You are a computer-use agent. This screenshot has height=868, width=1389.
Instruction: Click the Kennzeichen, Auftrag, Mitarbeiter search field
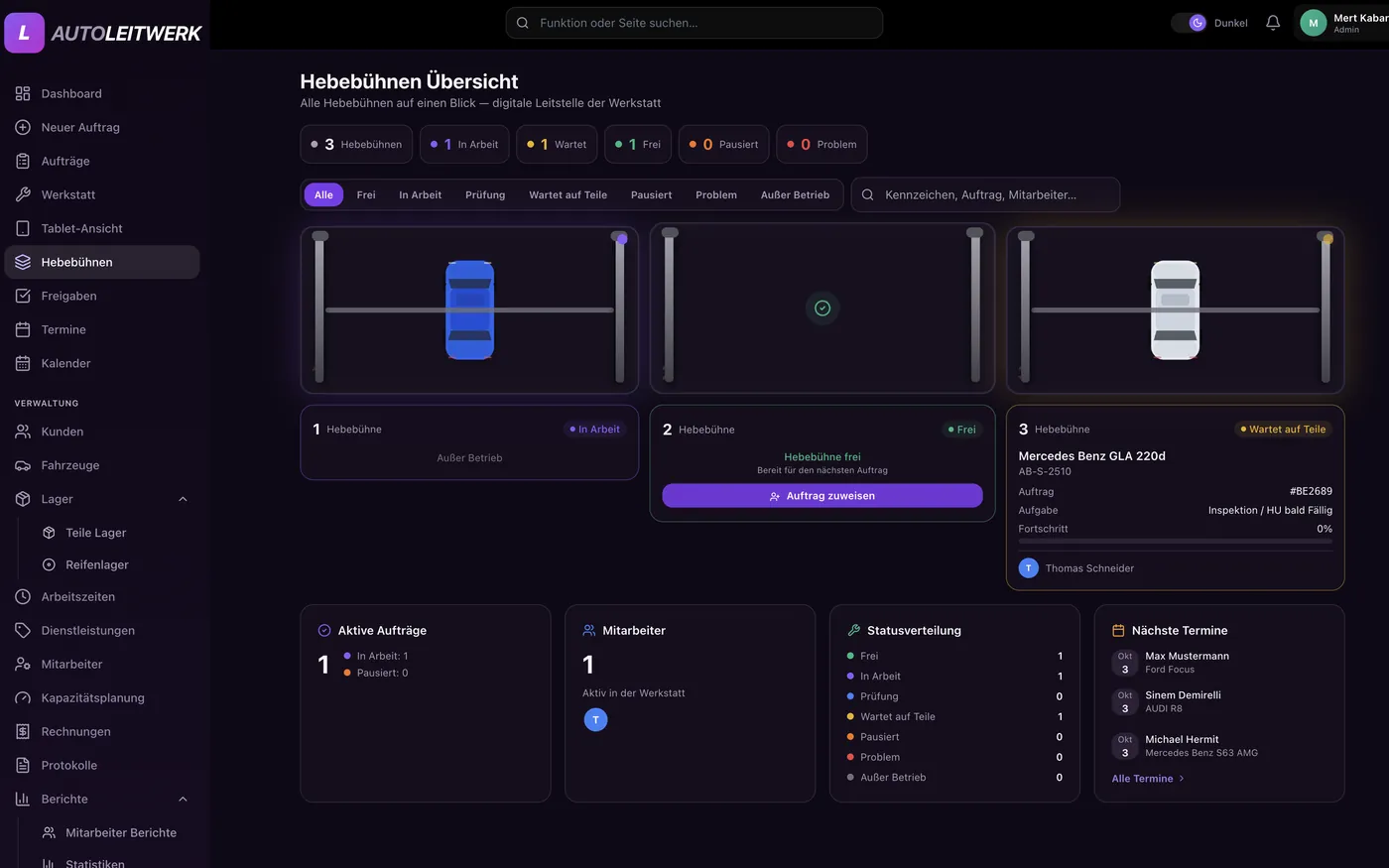click(x=985, y=194)
